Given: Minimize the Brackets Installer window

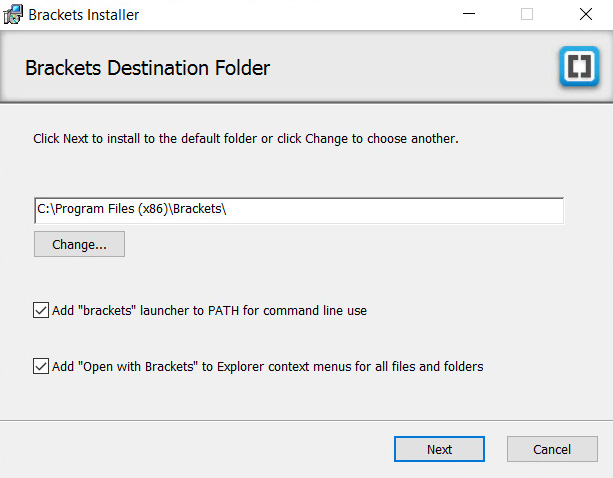Looking at the screenshot, I should pos(469,14).
